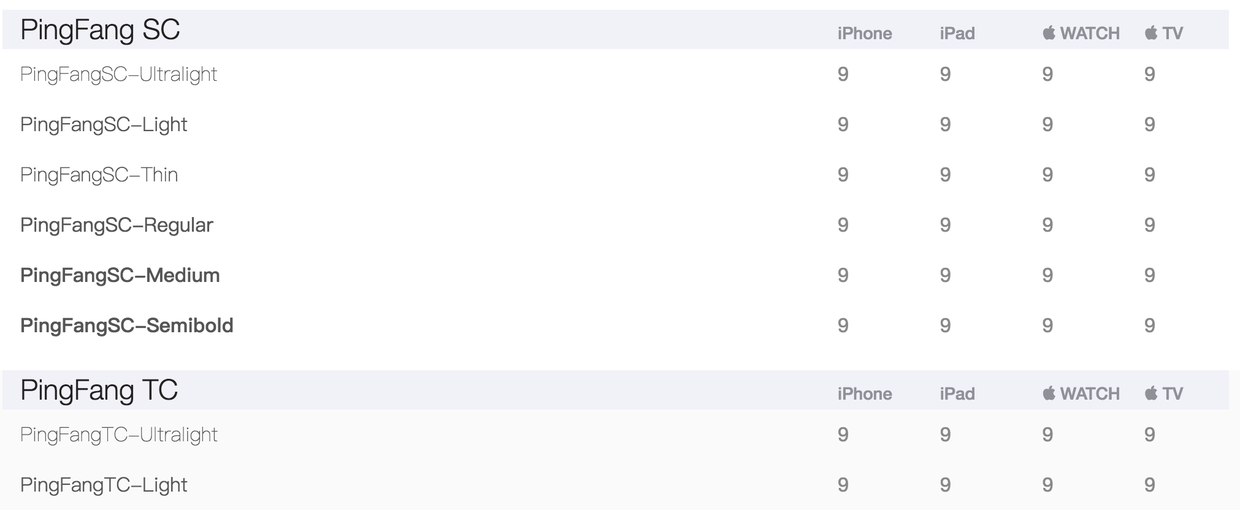Viewport: 1240px width, 510px height.
Task: Click the iPhone column label in PingFang TC section
Action: click(x=864, y=394)
